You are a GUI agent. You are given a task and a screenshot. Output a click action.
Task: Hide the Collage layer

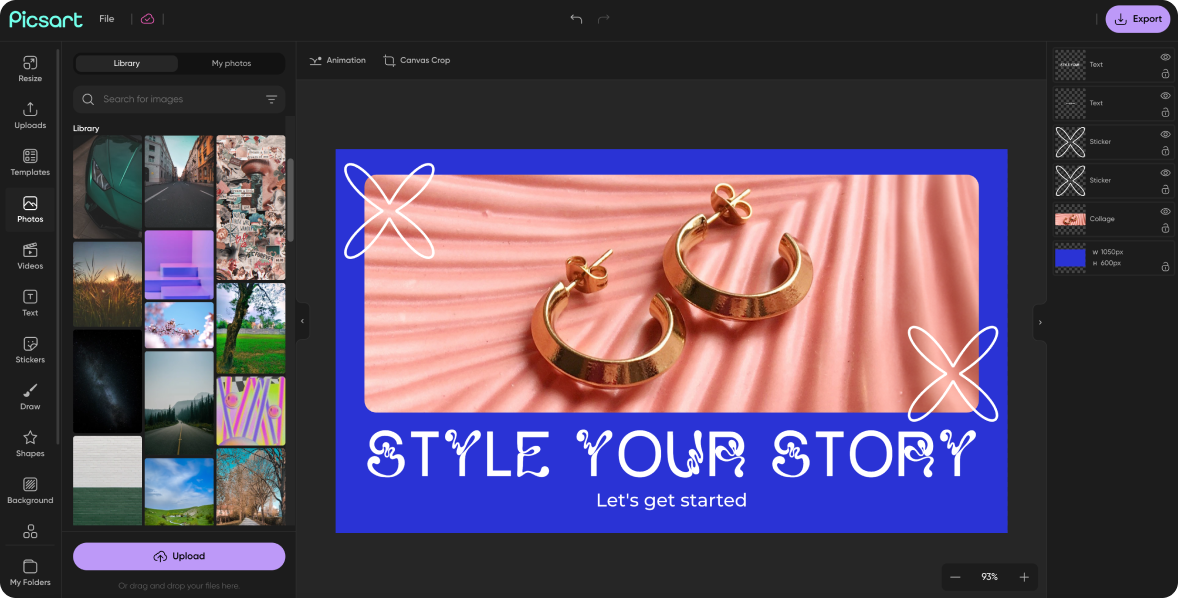click(x=1163, y=211)
